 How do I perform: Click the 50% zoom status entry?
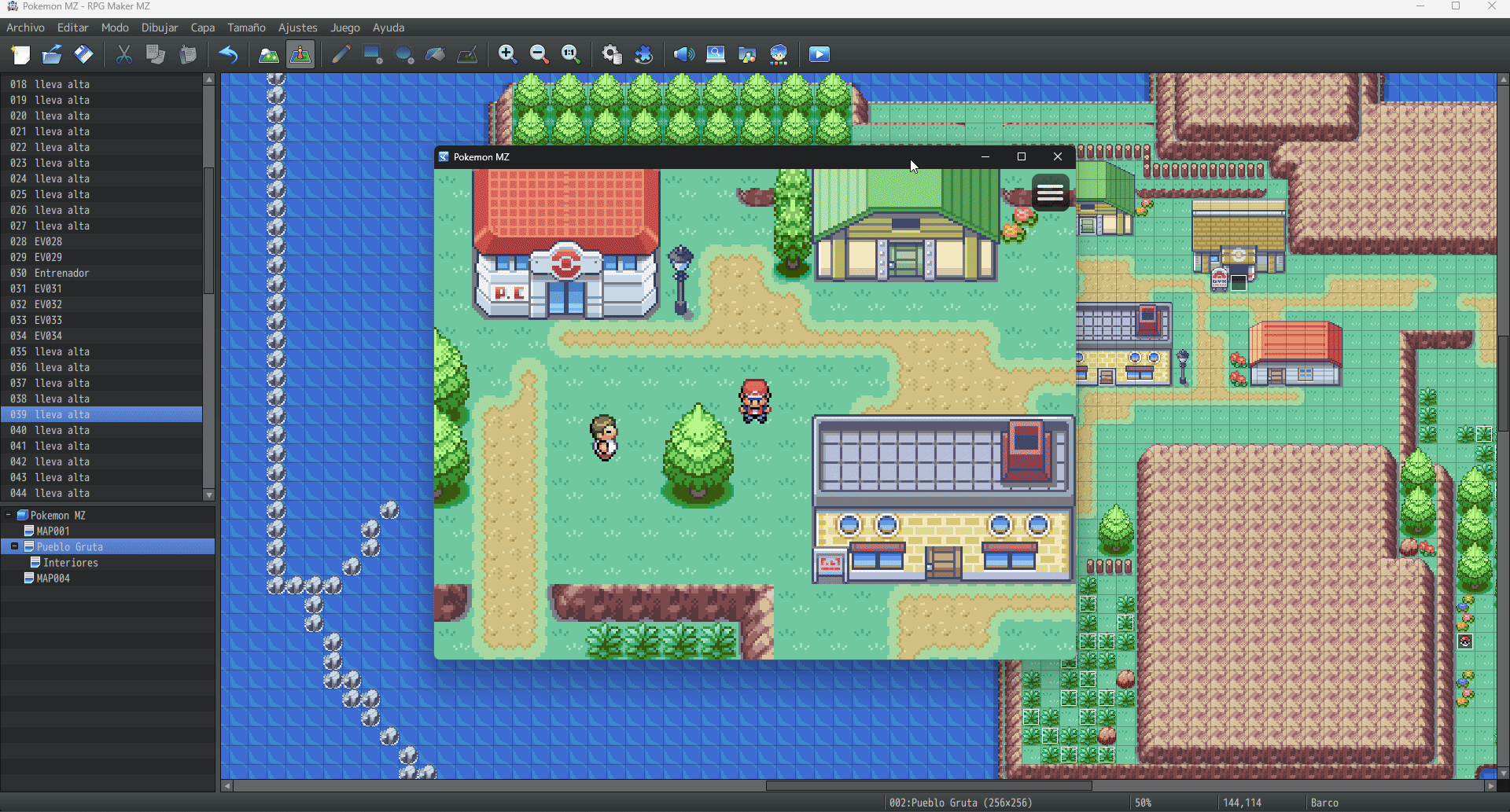[1143, 803]
